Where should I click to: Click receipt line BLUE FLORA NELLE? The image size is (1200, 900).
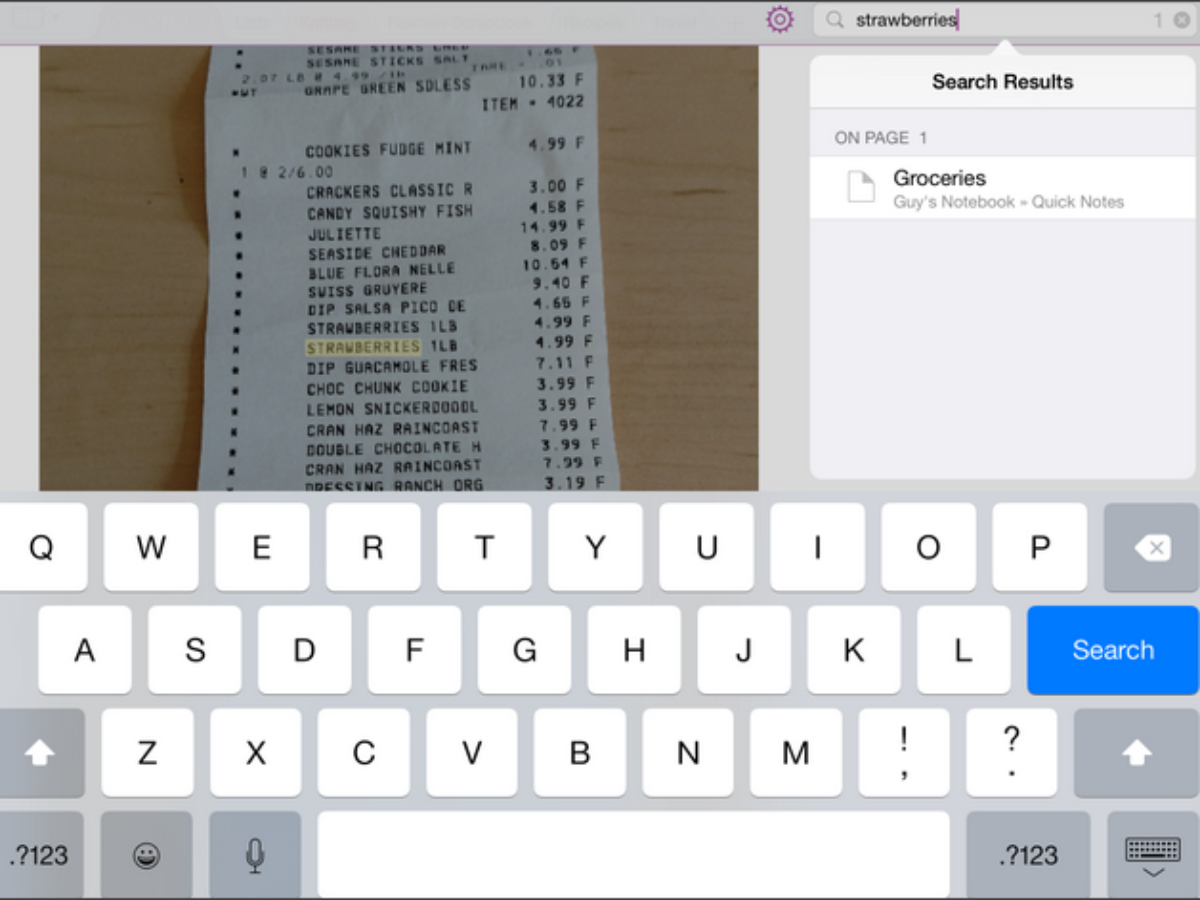pos(381,271)
